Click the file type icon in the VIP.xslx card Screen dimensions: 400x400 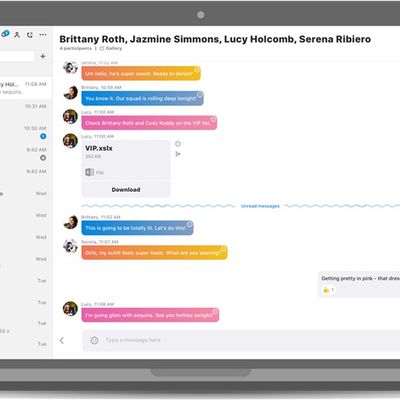pos(89,172)
